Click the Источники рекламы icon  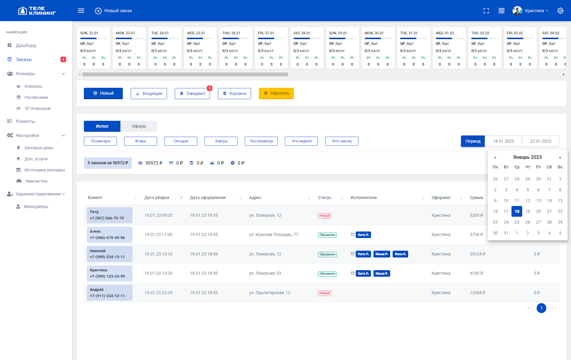(19, 170)
